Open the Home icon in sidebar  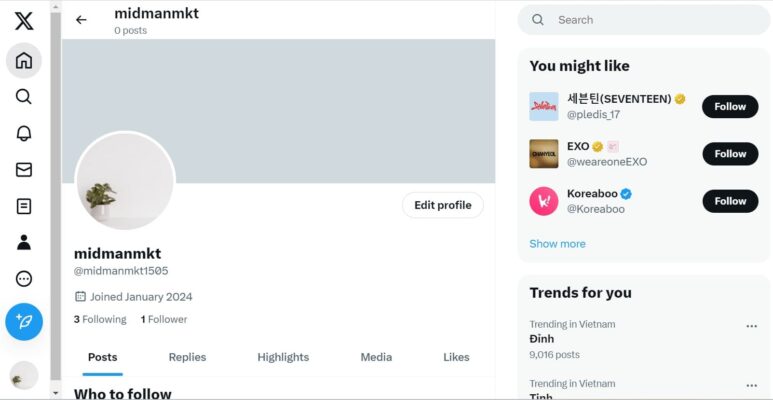pos(24,60)
